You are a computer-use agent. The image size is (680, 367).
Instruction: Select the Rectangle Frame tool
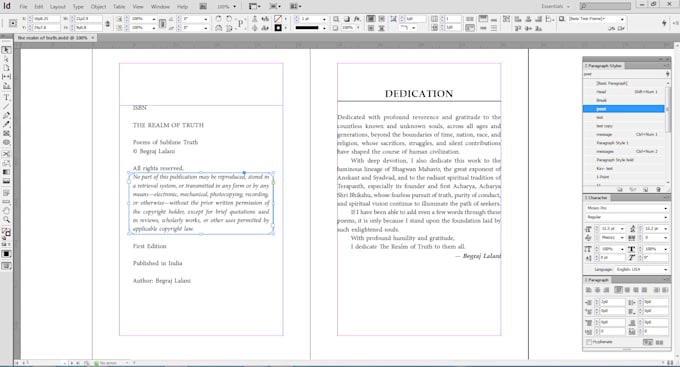point(6,134)
